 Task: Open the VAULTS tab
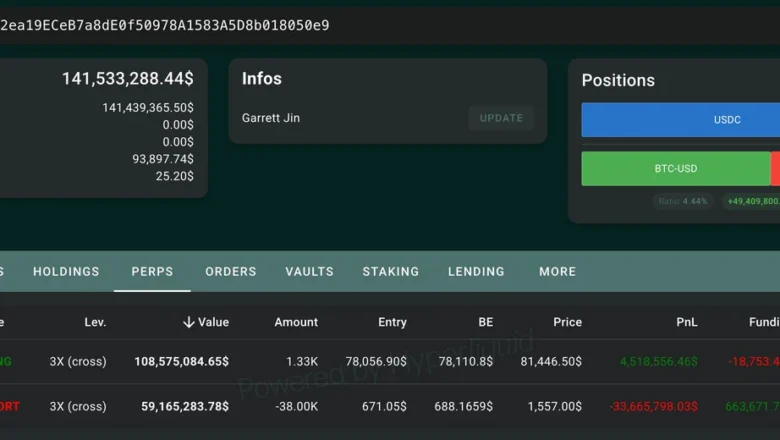click(309, 271)
